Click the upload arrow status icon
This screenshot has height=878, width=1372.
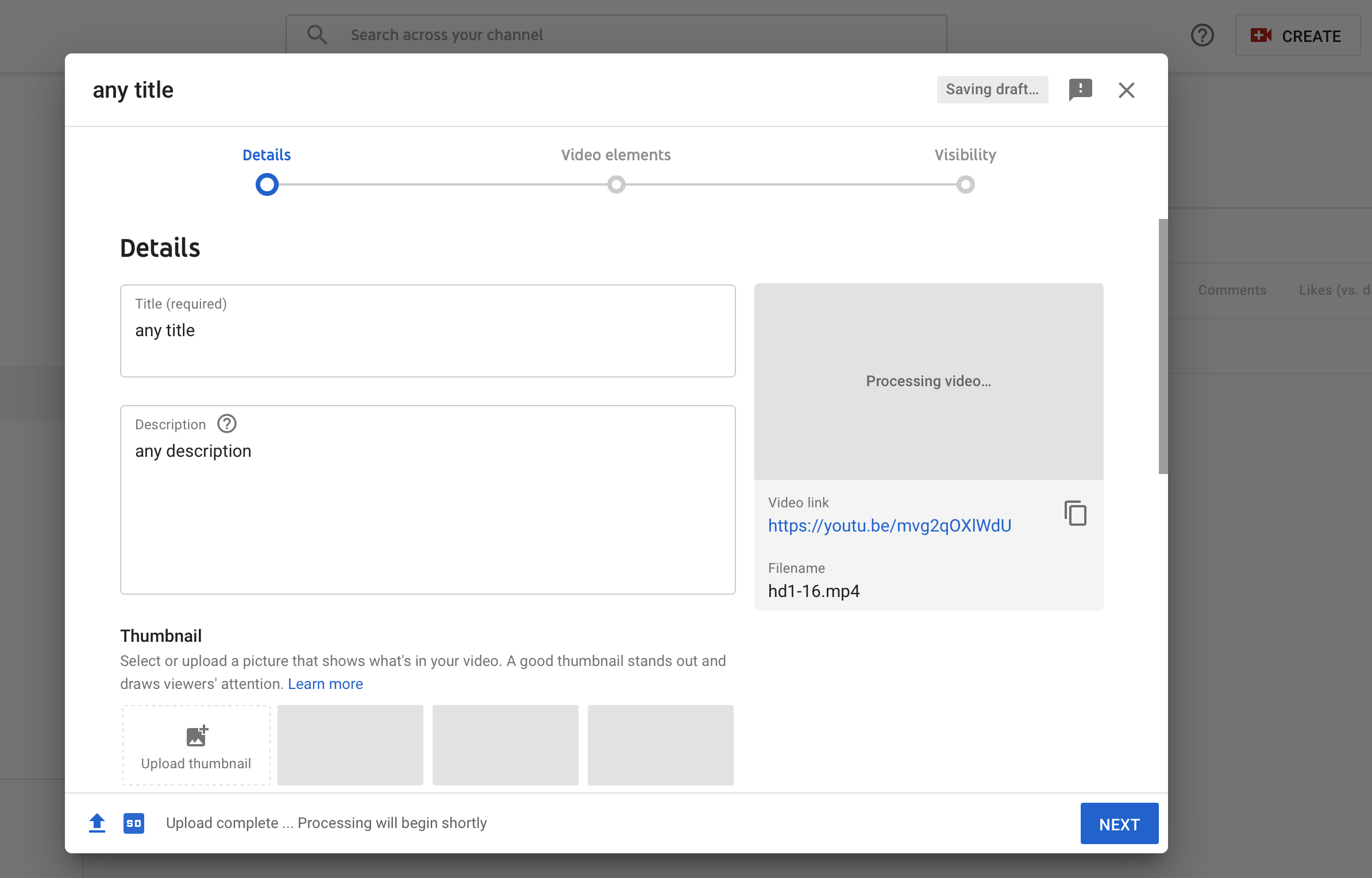coord(97,823)
